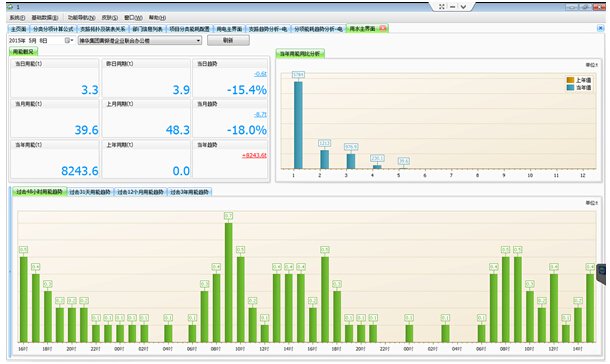Toggle the orange 上年值 legend swatch
This screenshot has height=364, width=610.
pos(570,80)
